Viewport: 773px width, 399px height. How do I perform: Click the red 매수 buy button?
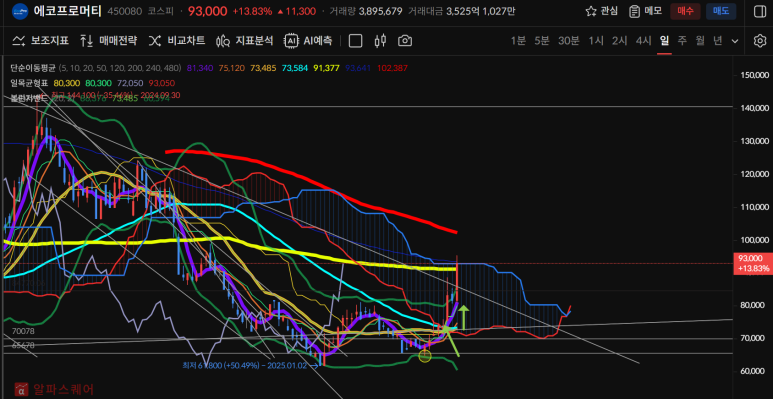685,11
